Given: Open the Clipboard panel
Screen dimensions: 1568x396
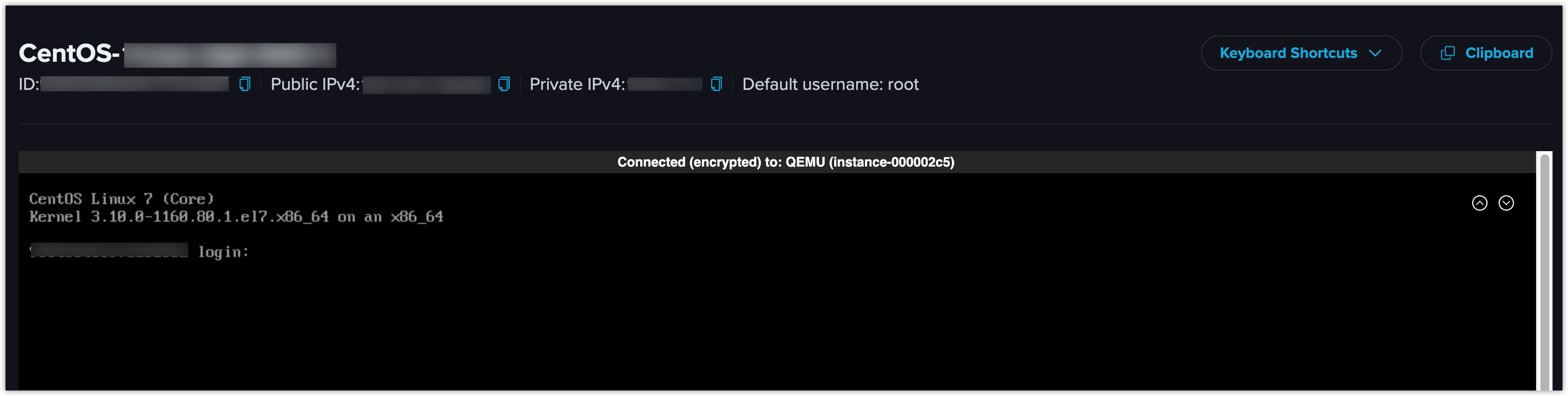Looking at the screenshot, I should coord(1486,53).
